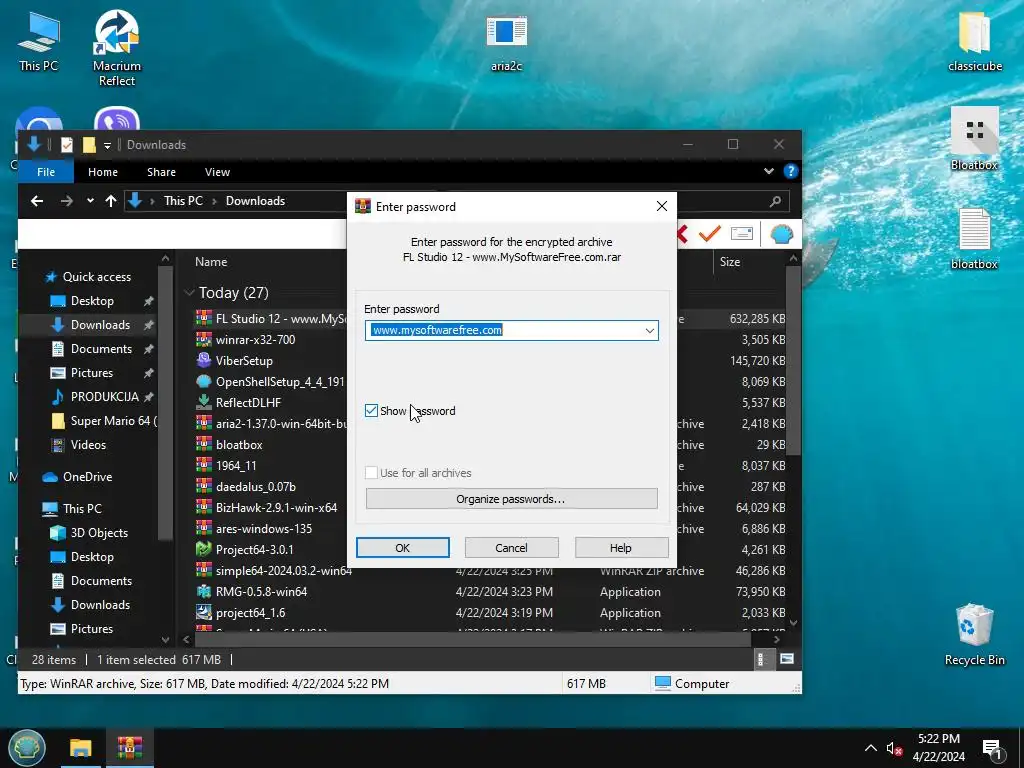Image resolution: width=1024 pixels, height=768 pixels.
Task: Select the bloatbox archive in file list
Action: click(x=239, y=445)
